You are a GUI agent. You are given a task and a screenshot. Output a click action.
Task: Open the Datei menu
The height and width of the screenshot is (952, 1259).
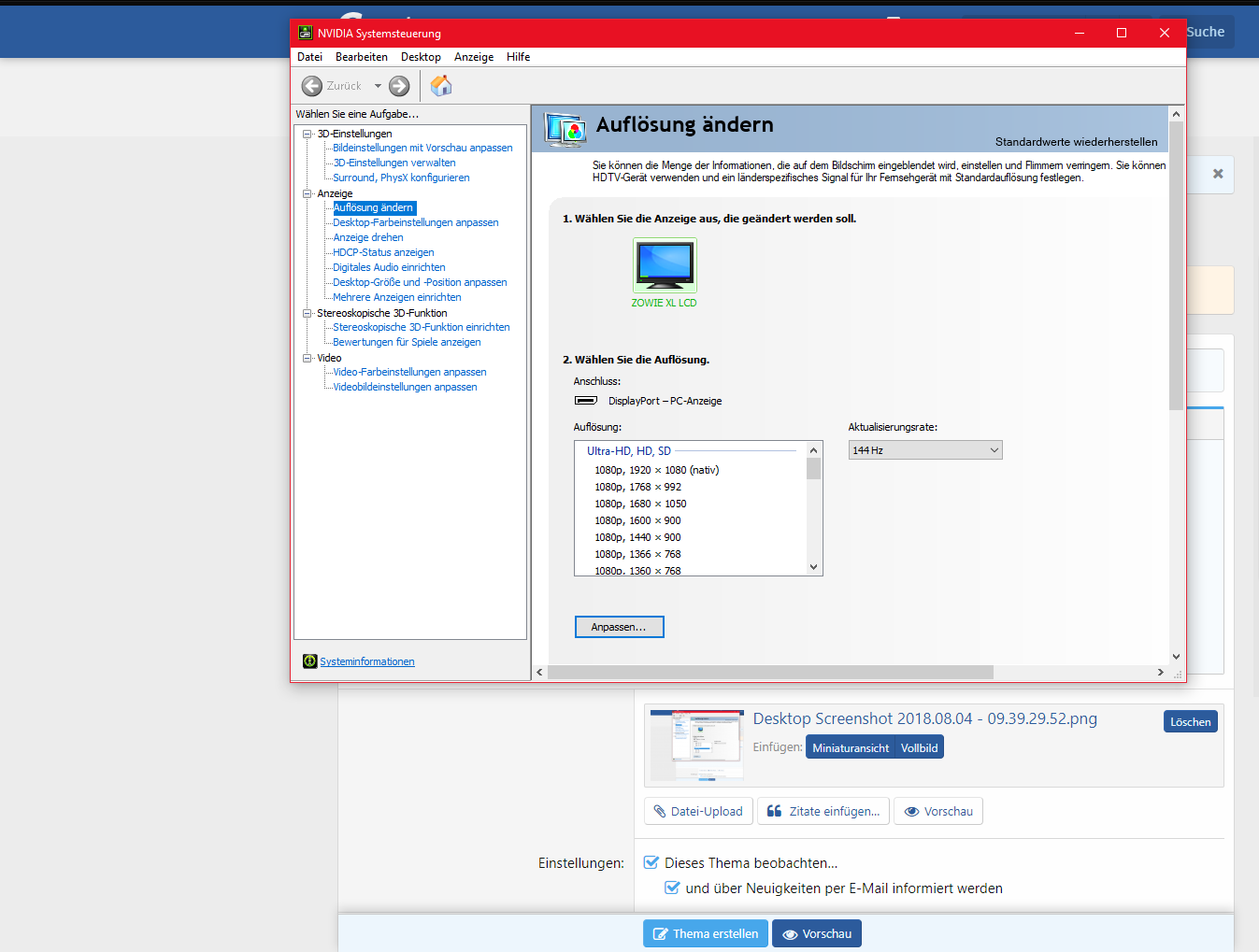[x=309, y=57]
